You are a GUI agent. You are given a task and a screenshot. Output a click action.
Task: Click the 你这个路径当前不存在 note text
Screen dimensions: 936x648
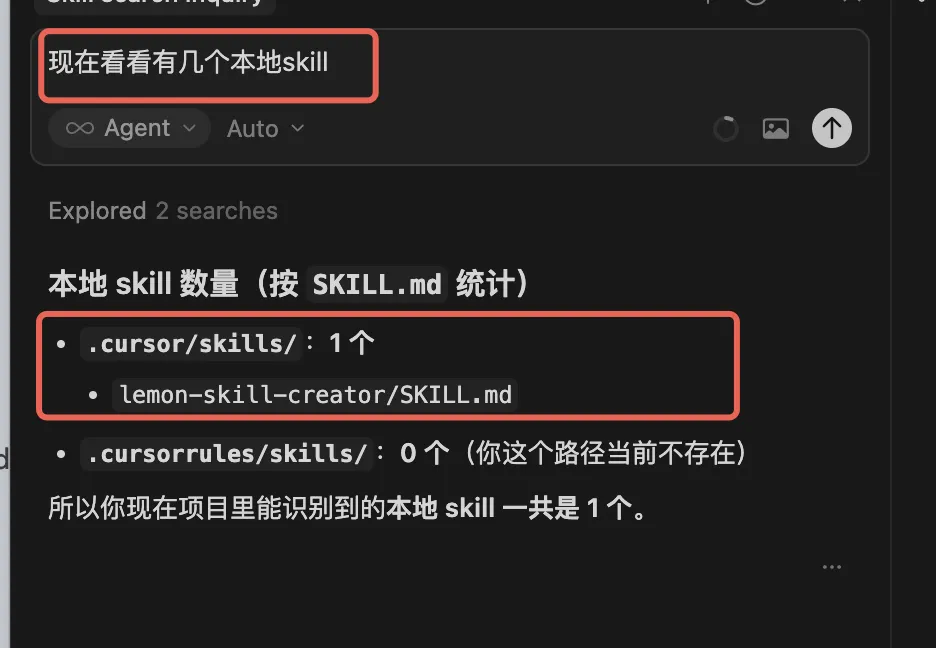click(604, 453)
